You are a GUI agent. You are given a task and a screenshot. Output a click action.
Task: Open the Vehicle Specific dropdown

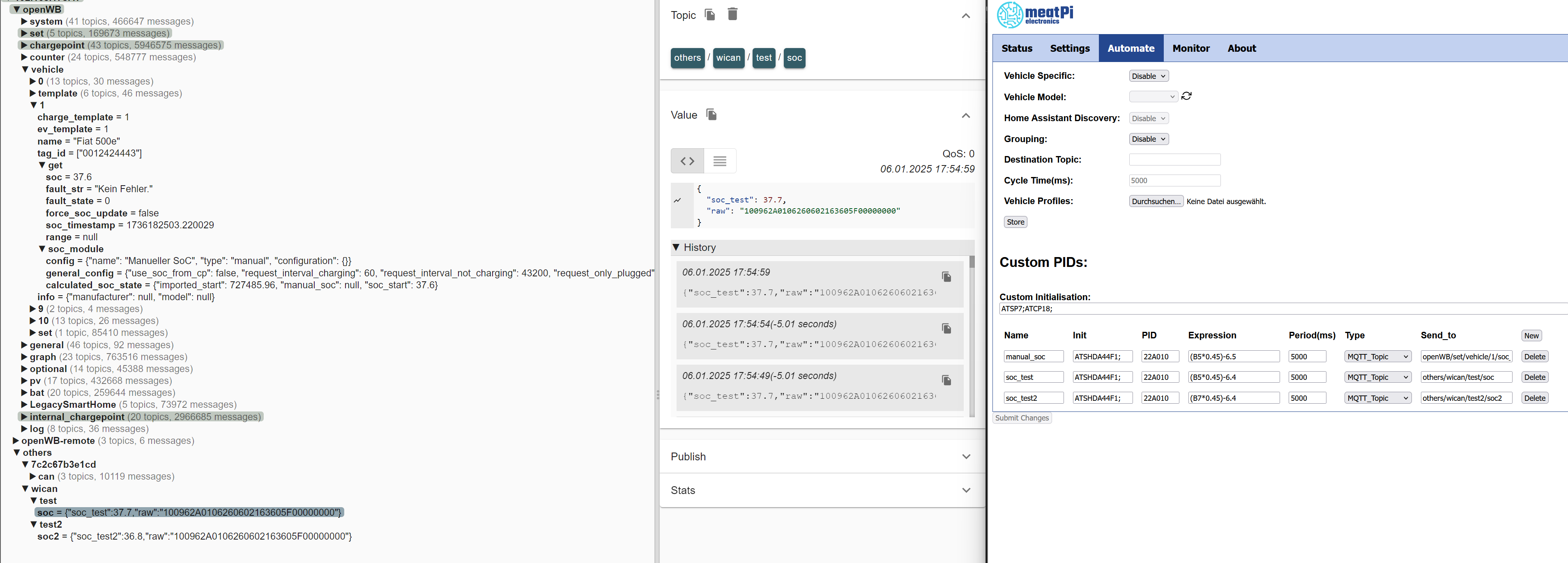tap(1148, 76)
